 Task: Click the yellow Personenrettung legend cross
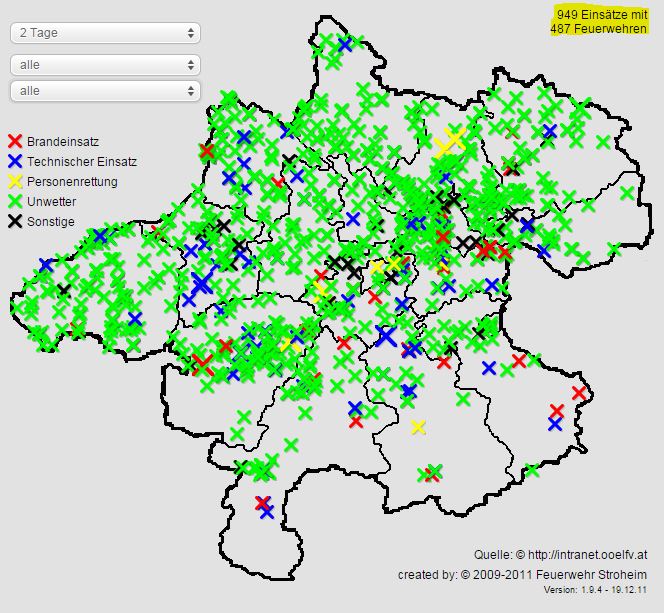click(15, 182)
